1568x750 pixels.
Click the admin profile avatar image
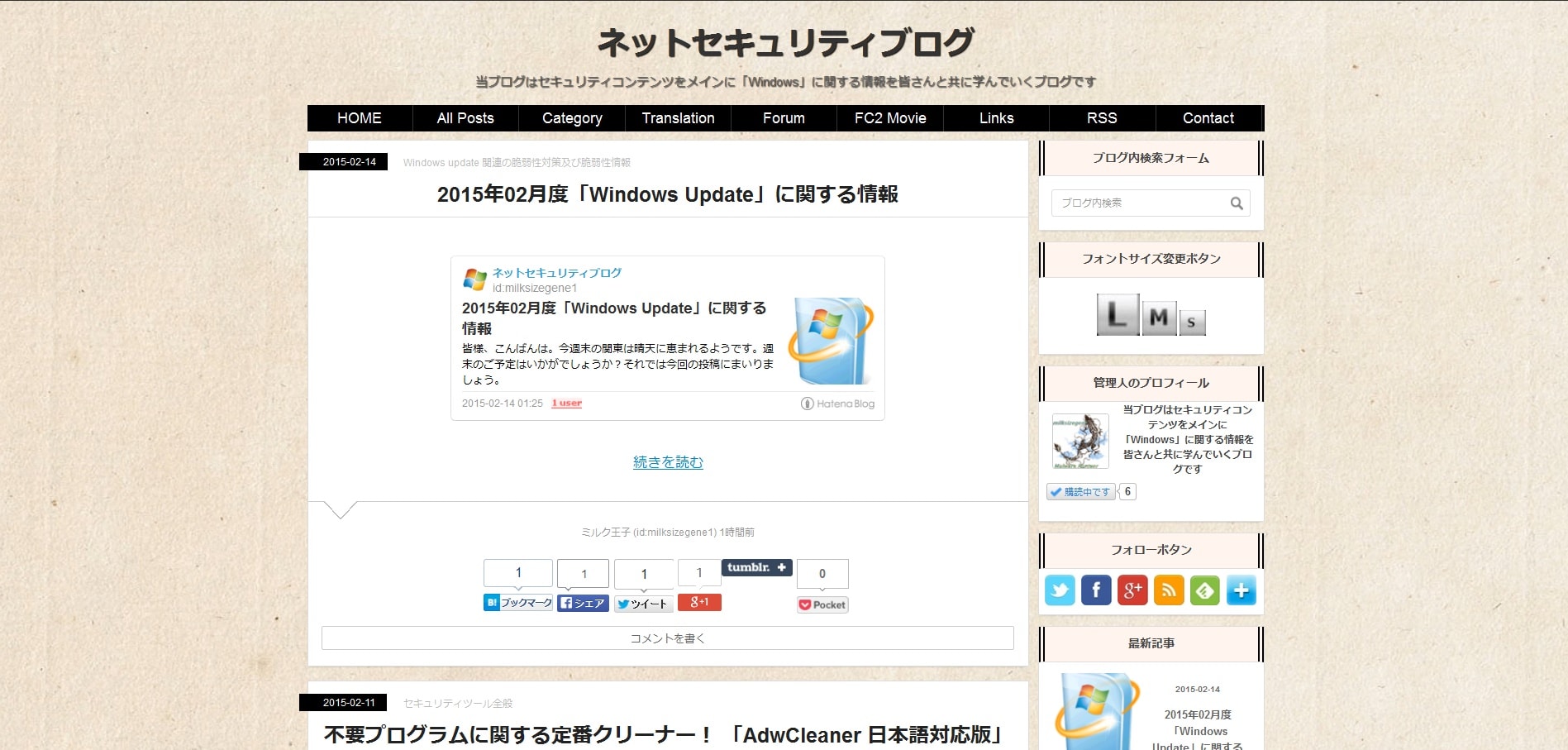[x=1079, y=441]
